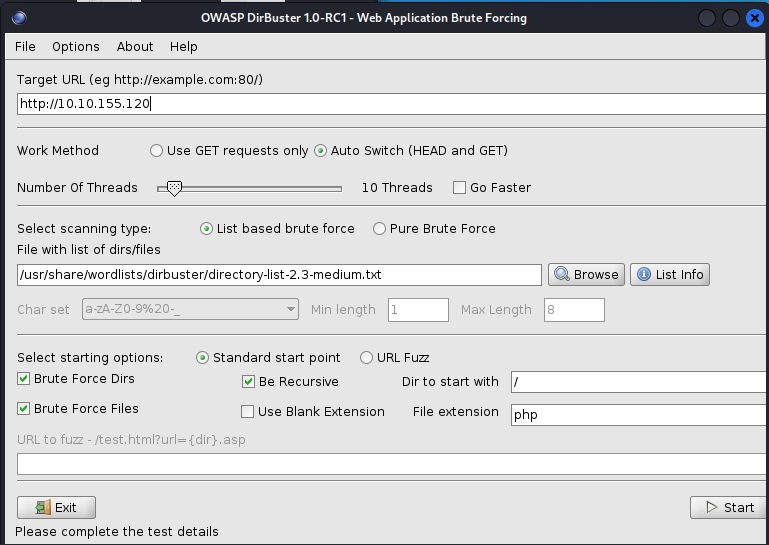Open the Help menu
This screenshot has height=545, width=769.
[184, 46]
